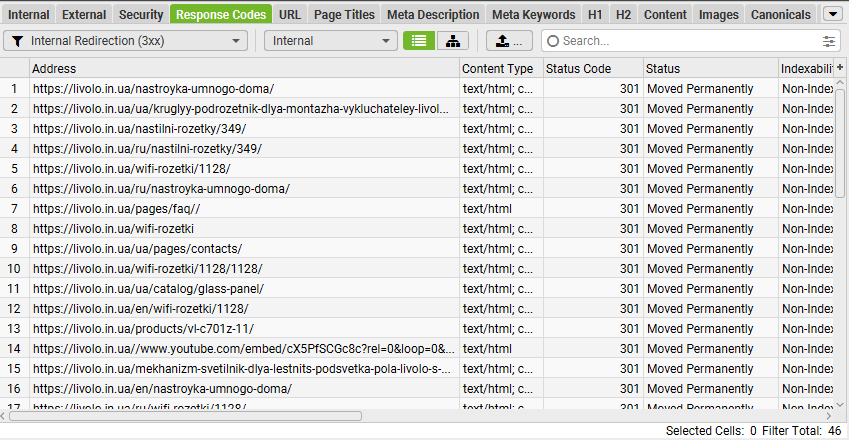Select the ua/pages/contacts/ URL
This screenshot has height=440, width=849.
click(x=137, y=249)
